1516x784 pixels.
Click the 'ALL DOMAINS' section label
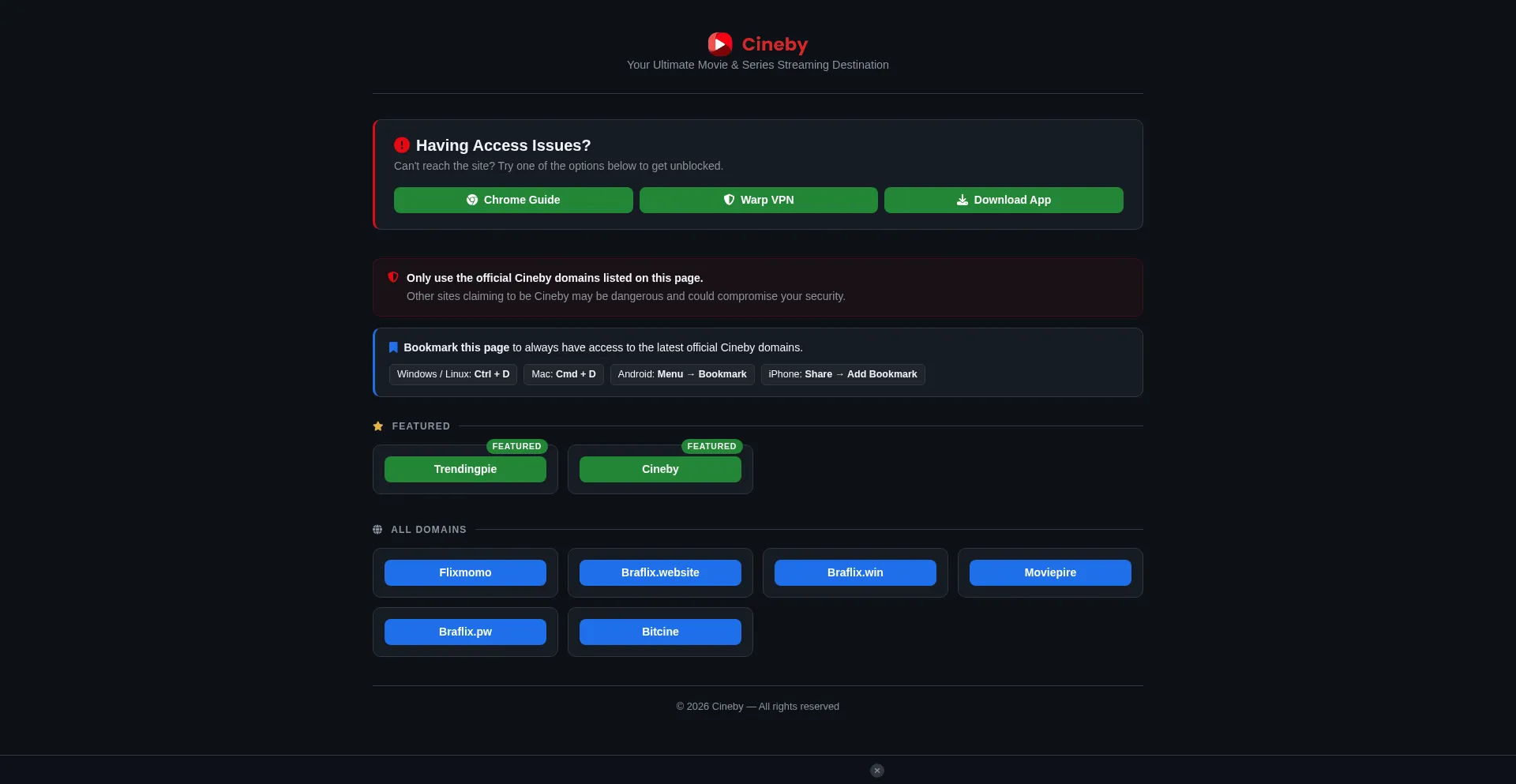tap(429, 530)
